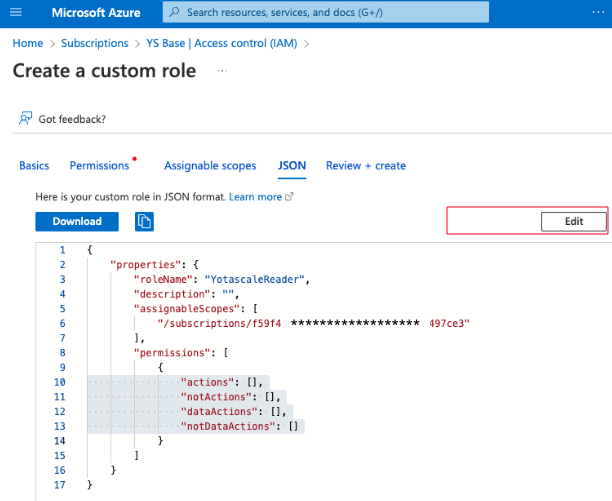Click the Edit button for the JSON
Image resolution: width=612 pixels, height=501 pixels.
click(x=573, y=221)
